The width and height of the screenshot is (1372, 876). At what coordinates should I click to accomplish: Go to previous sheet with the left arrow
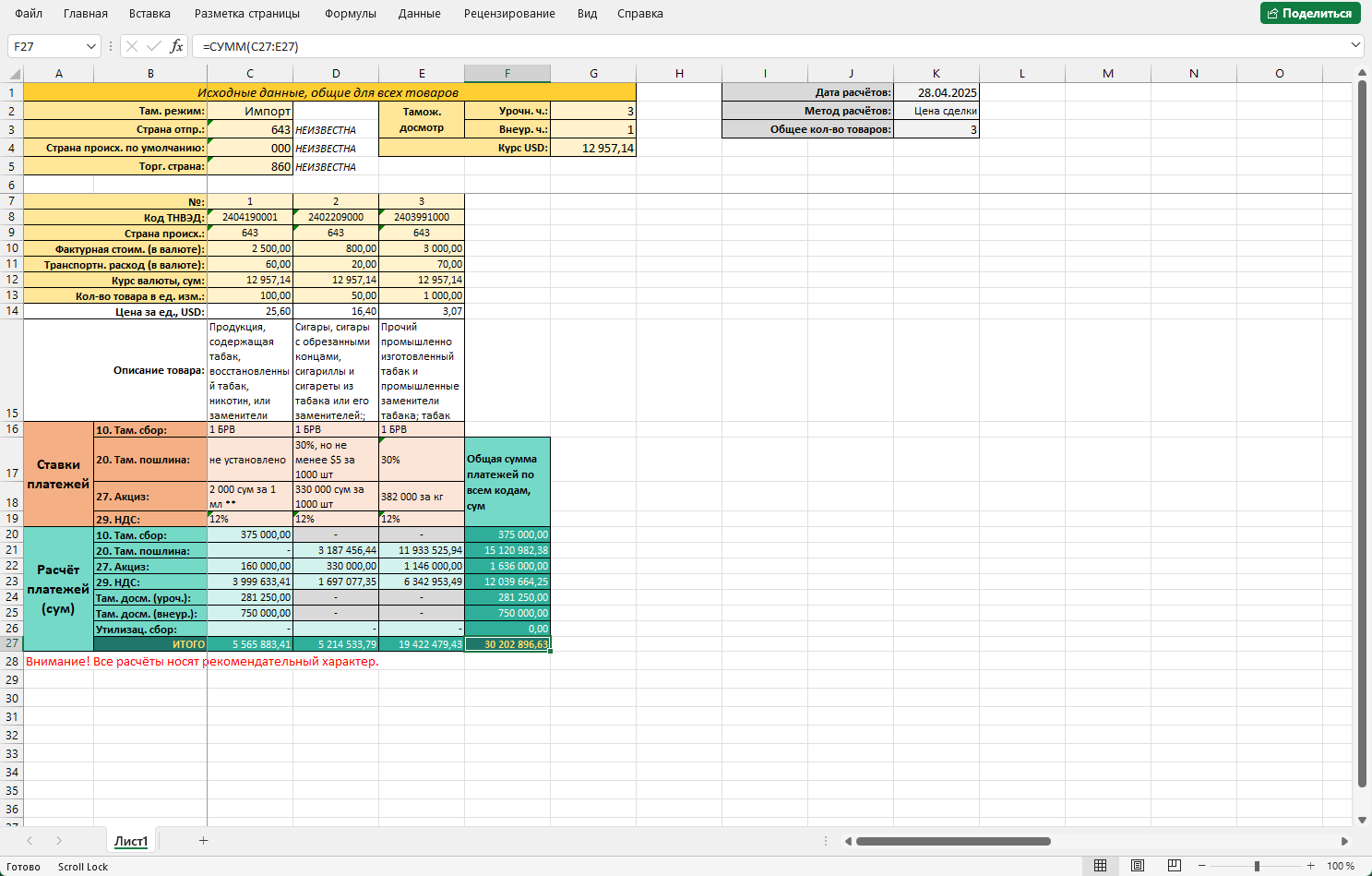coord(30,841)
